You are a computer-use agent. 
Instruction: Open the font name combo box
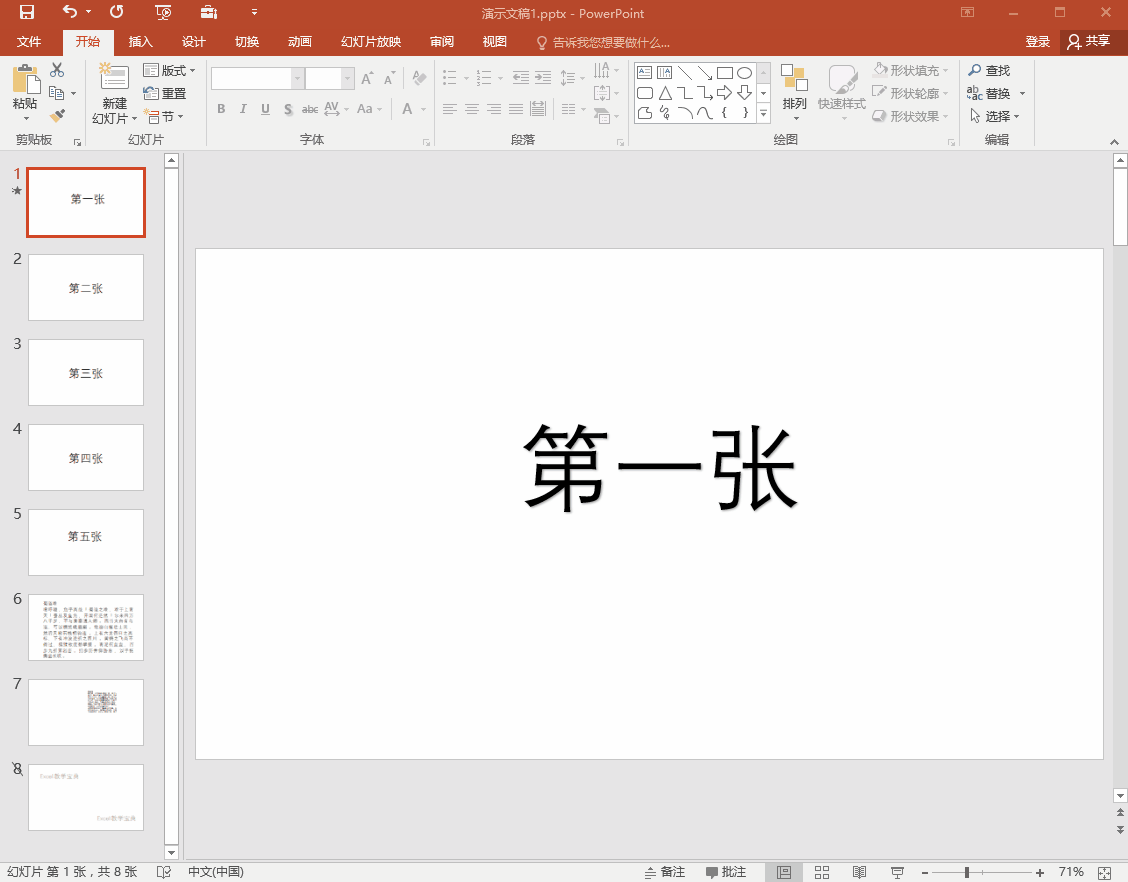click(258, 78)
